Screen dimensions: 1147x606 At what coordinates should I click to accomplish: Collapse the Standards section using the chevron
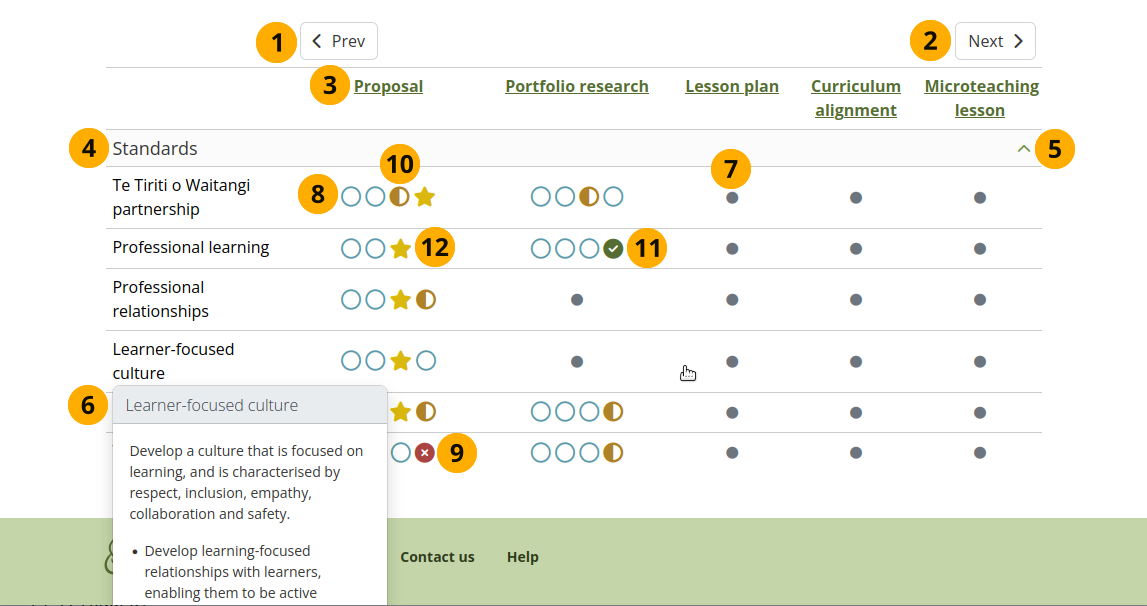coord(1023,148)
